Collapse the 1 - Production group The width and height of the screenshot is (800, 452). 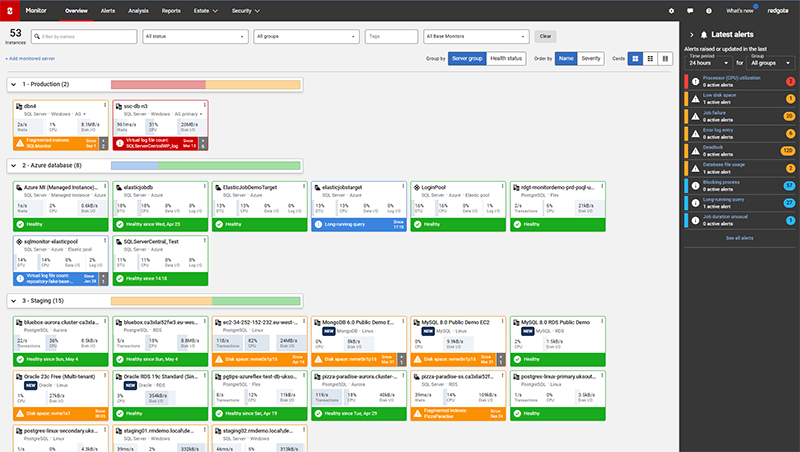pyautogui.click(x=14, y=84)
